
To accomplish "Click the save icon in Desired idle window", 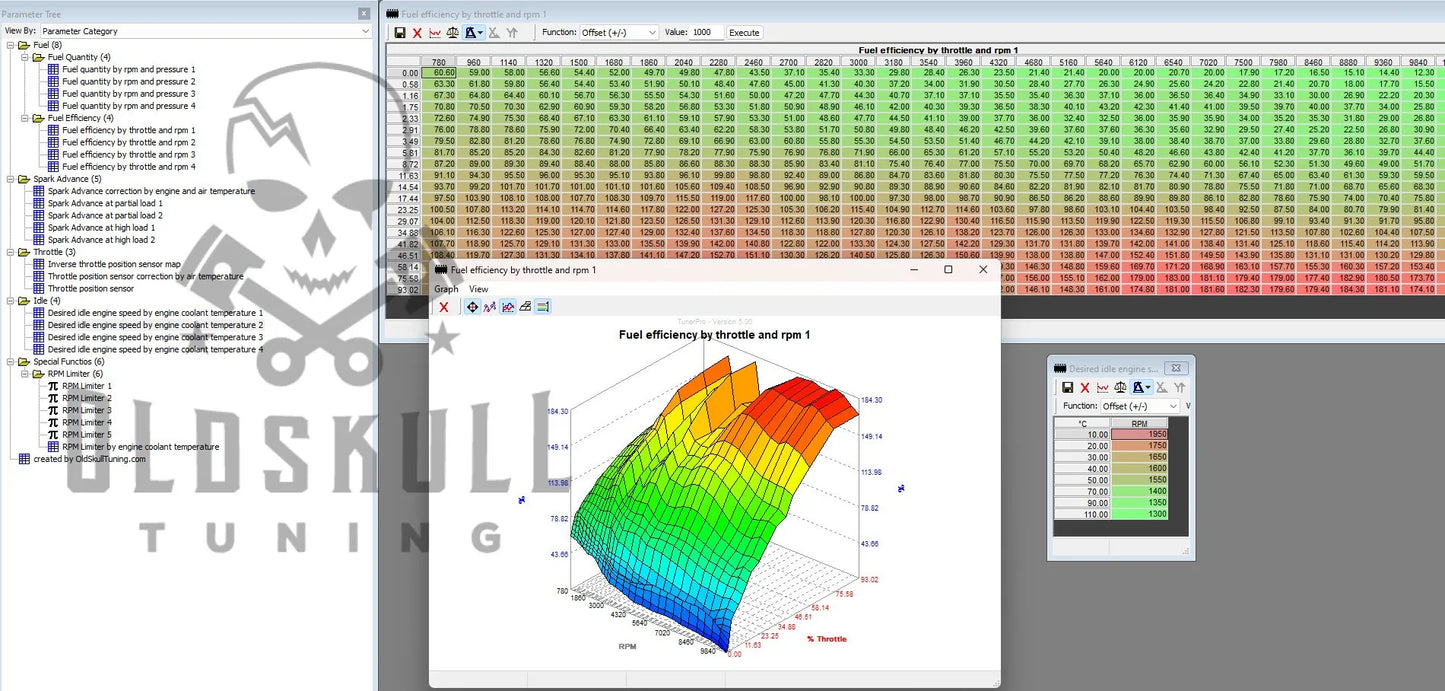I will [1067, 387].
